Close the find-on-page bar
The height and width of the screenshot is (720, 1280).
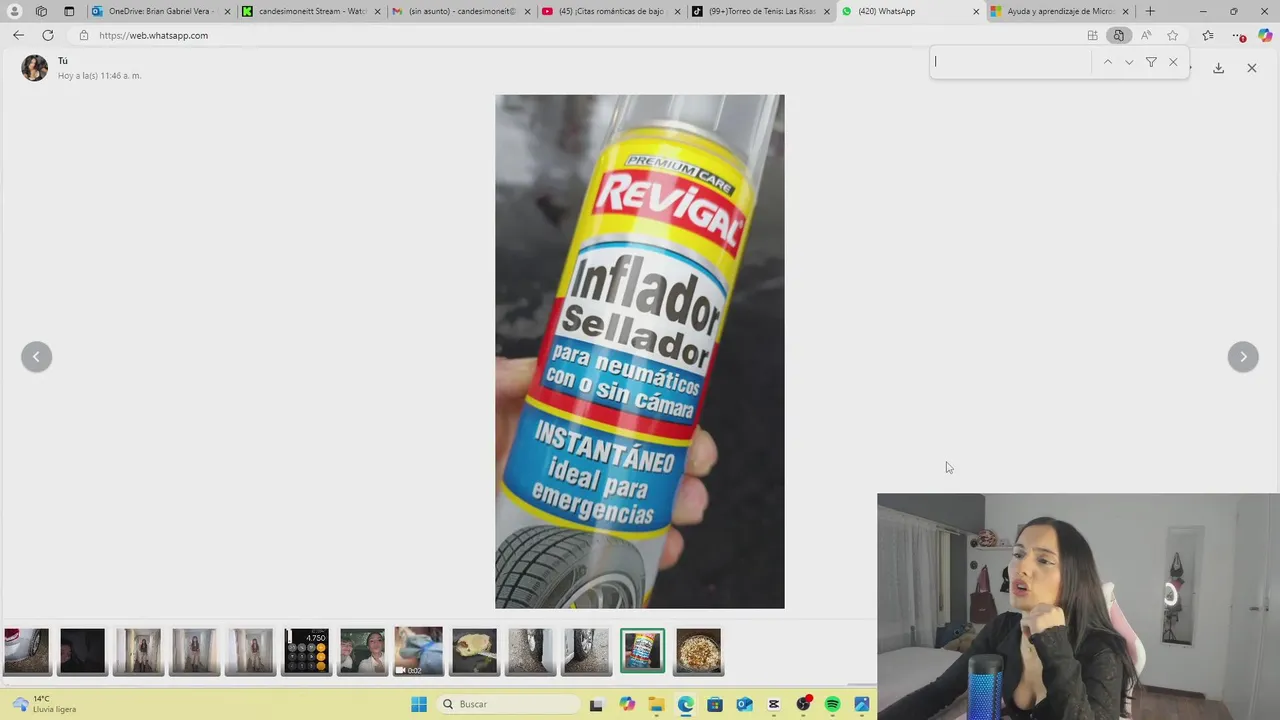(1173, 62)
